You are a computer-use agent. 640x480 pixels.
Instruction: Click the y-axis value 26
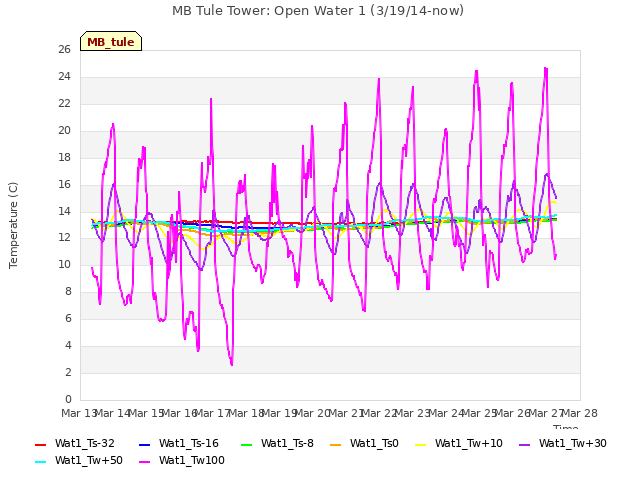(x=64, y=50)
